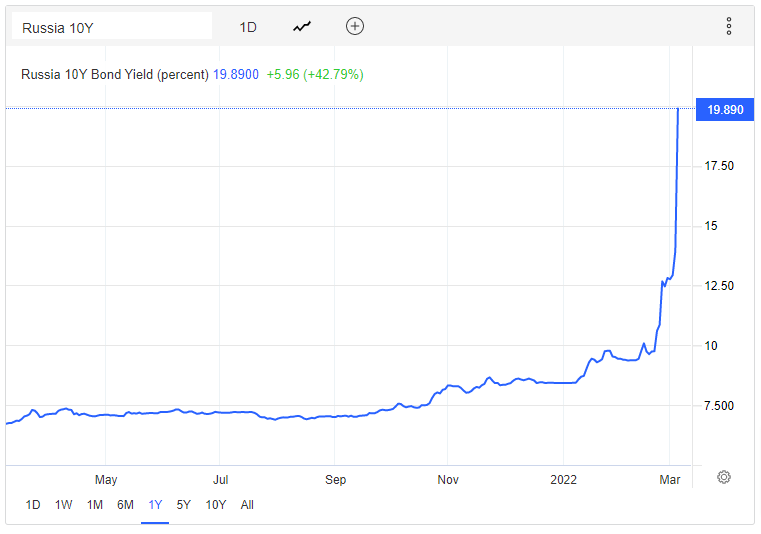Switch to 1M time range
The height and width of the screenshot is (534, 761).
(95, 505)
